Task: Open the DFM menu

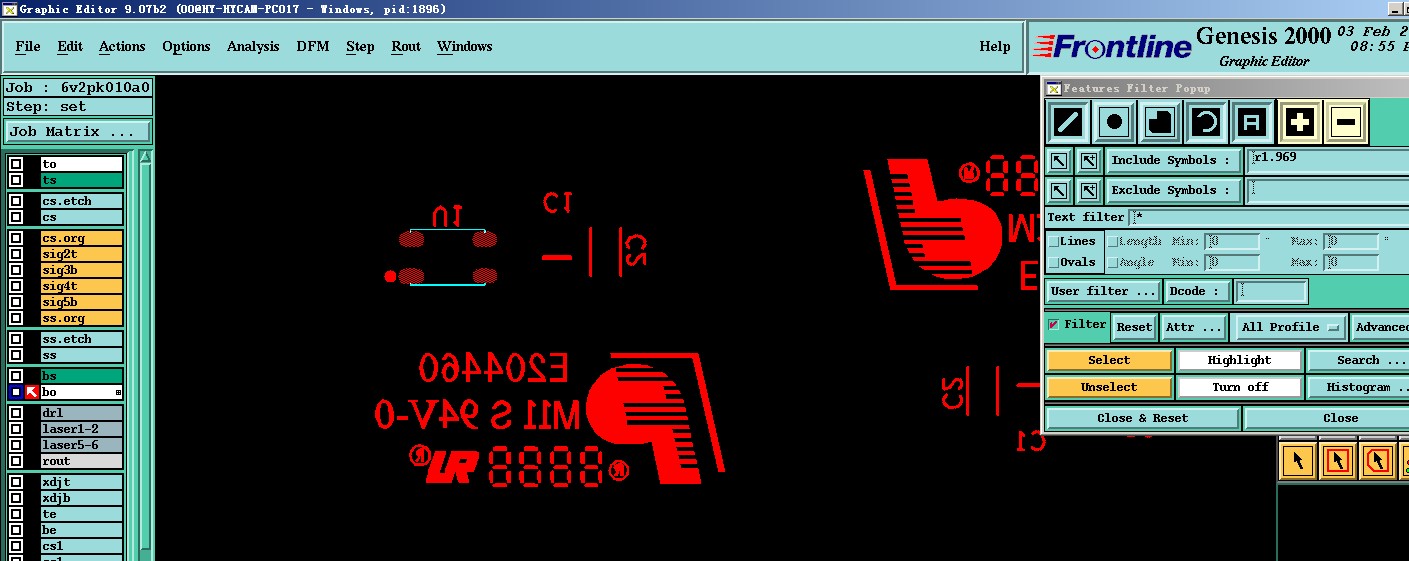Action: pos(313,46)
